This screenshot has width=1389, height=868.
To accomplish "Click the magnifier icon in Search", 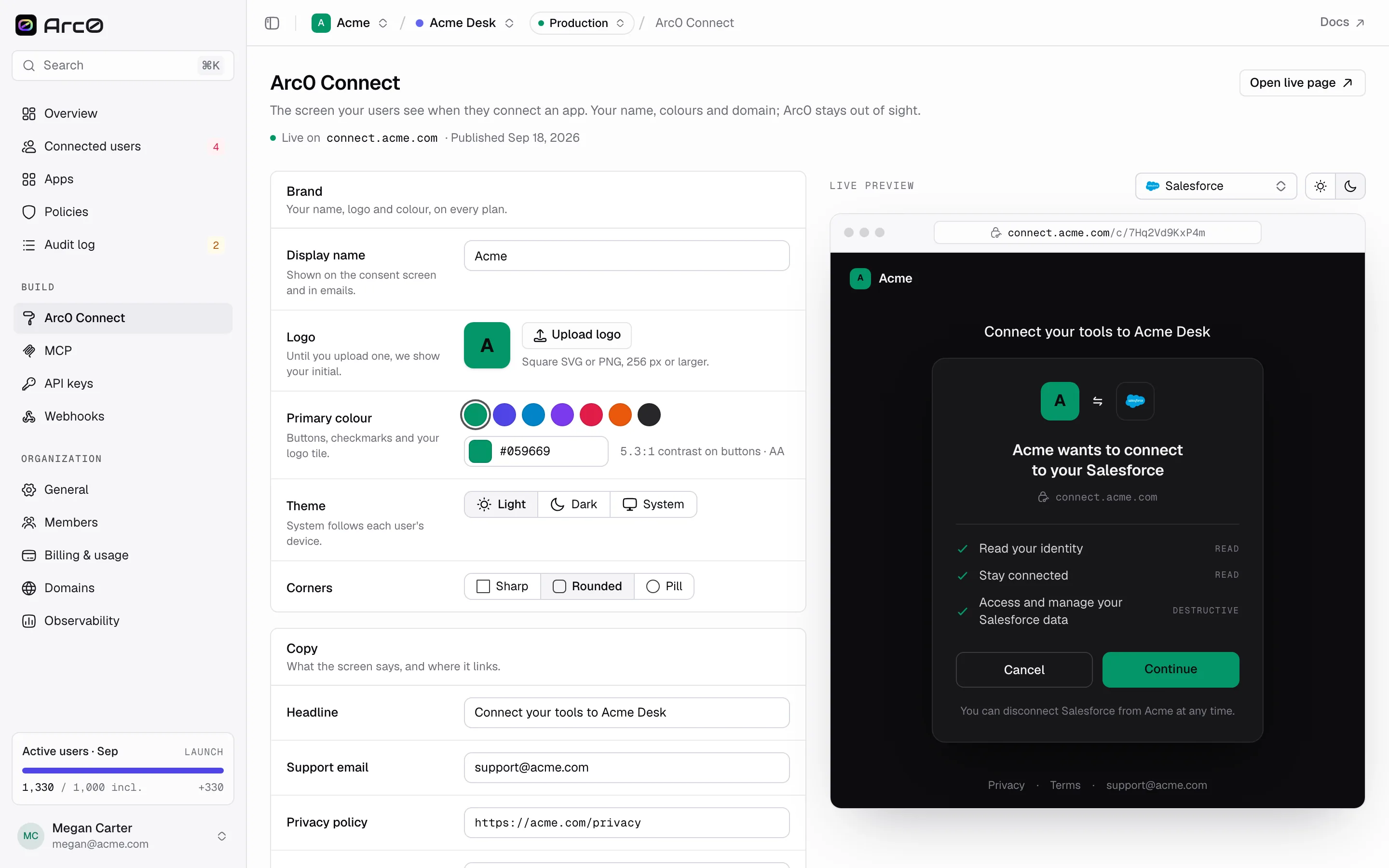I will (x=29, y=66).
